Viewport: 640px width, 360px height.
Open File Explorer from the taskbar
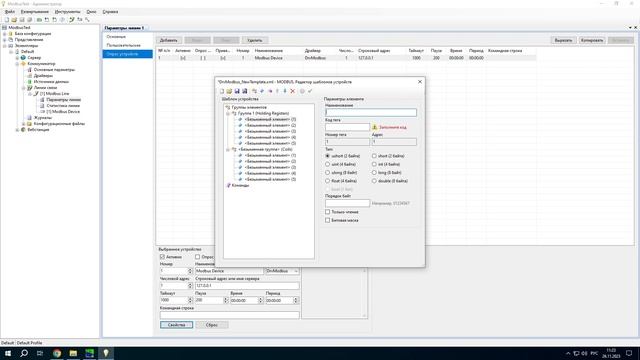click(73, 353)
